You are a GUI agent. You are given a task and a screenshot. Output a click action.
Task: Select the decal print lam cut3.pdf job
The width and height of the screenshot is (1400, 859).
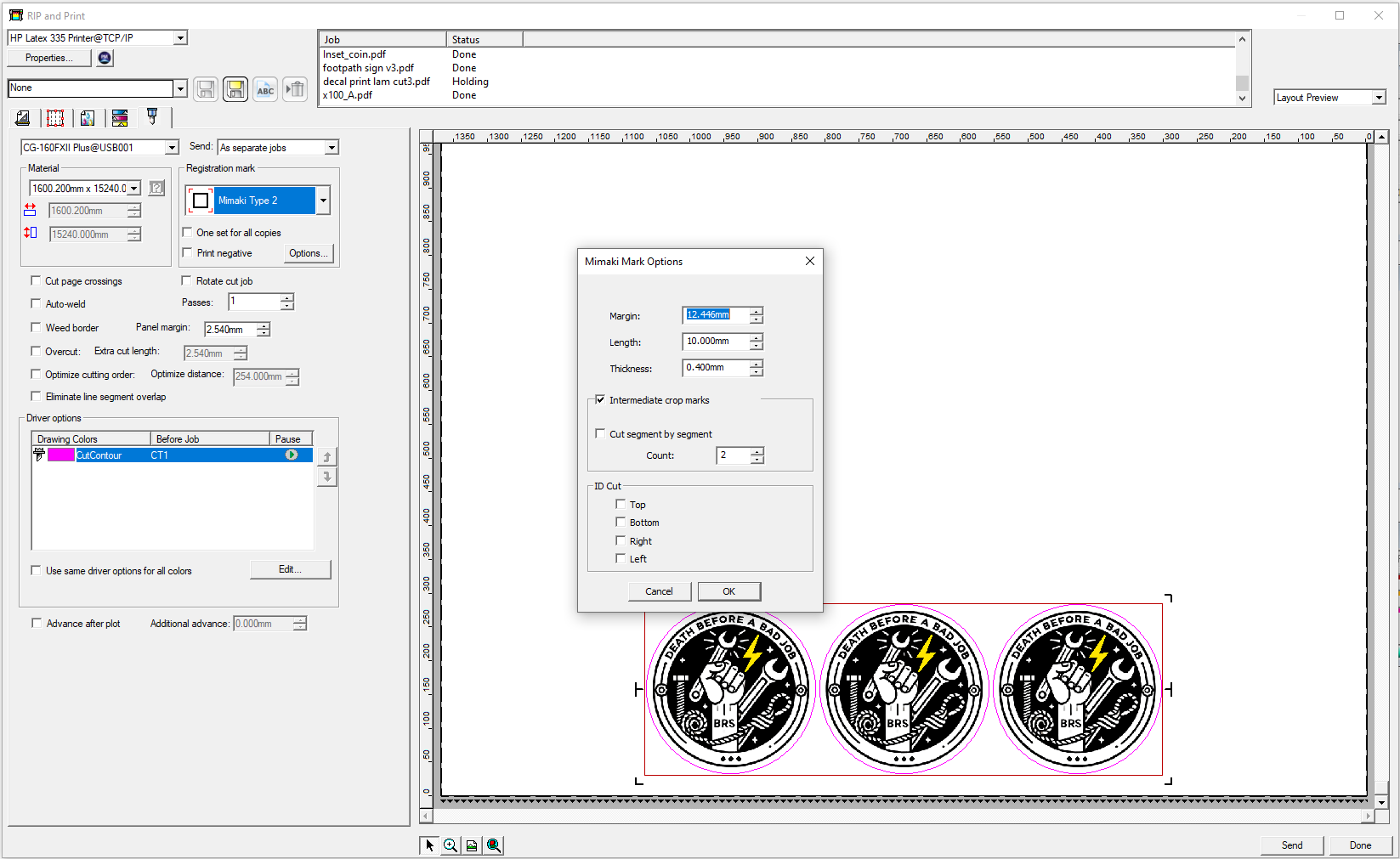pyautogui.click(x=377, y=82)
